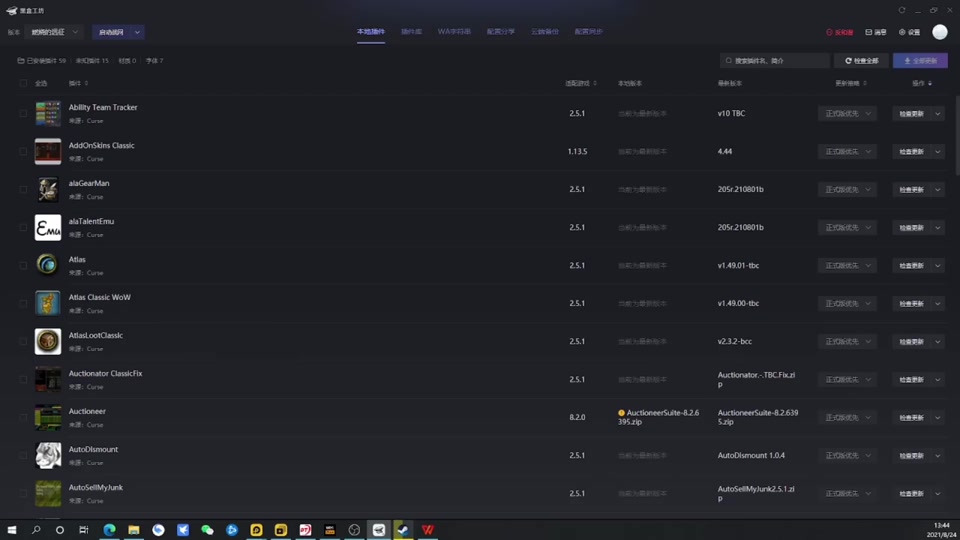This screenshot has height=540, width=960.
Task: Switch to the 配置分享 tab
Action: pos(501,32)
